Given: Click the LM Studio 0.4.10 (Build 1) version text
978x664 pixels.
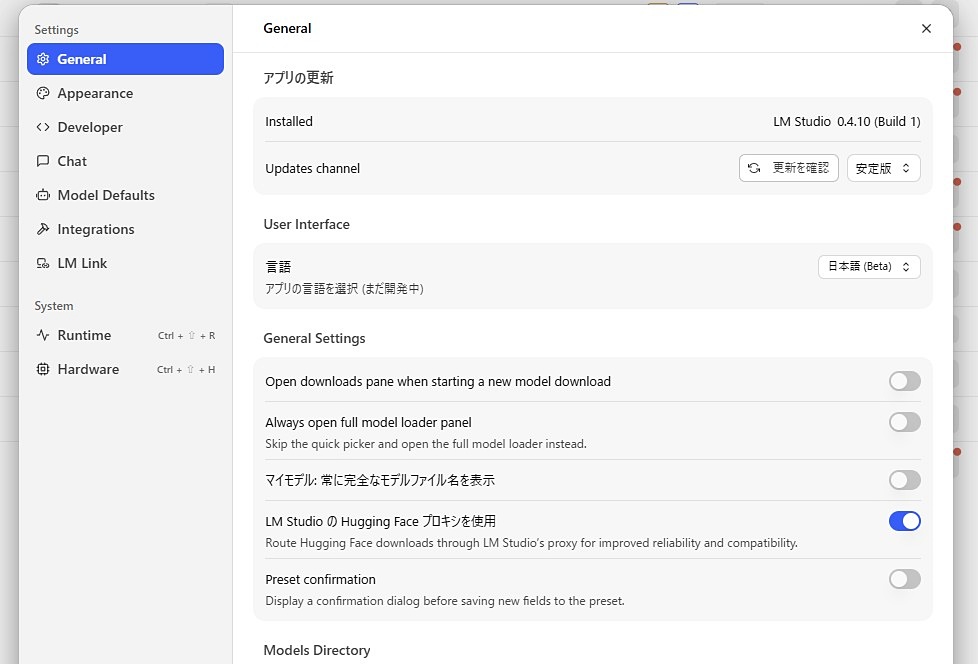Looking at the screenshot, I should click(846, 122).
